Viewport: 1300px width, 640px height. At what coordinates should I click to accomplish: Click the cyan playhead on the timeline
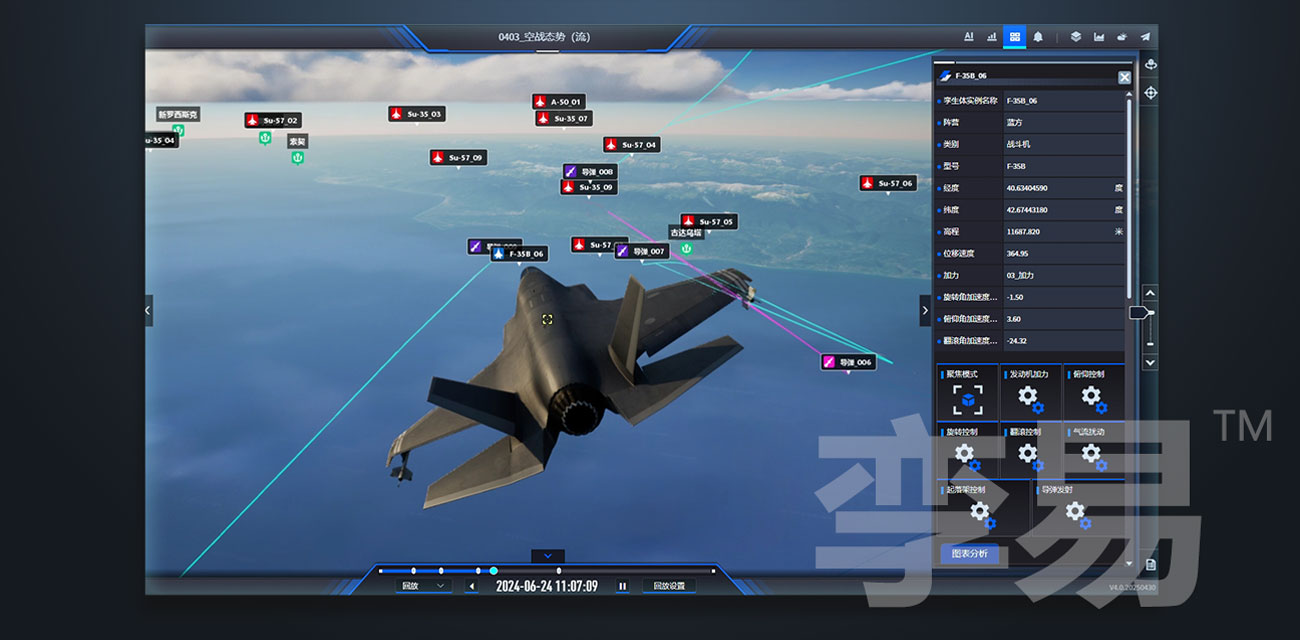point(493,571)
